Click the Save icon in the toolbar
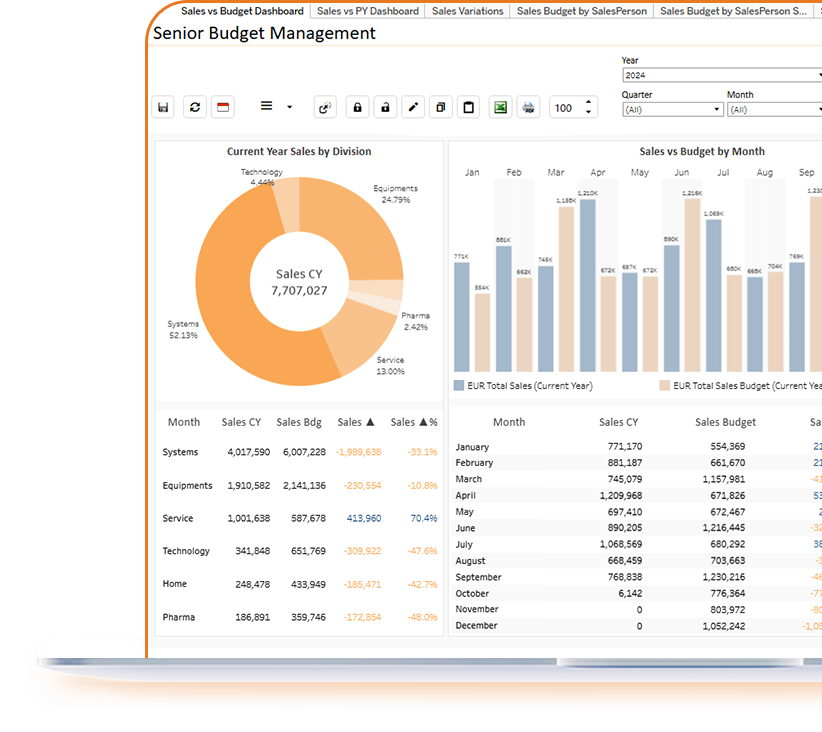Image resolution: width=822 pixels, height=732 pixels. tap(163, 106)
